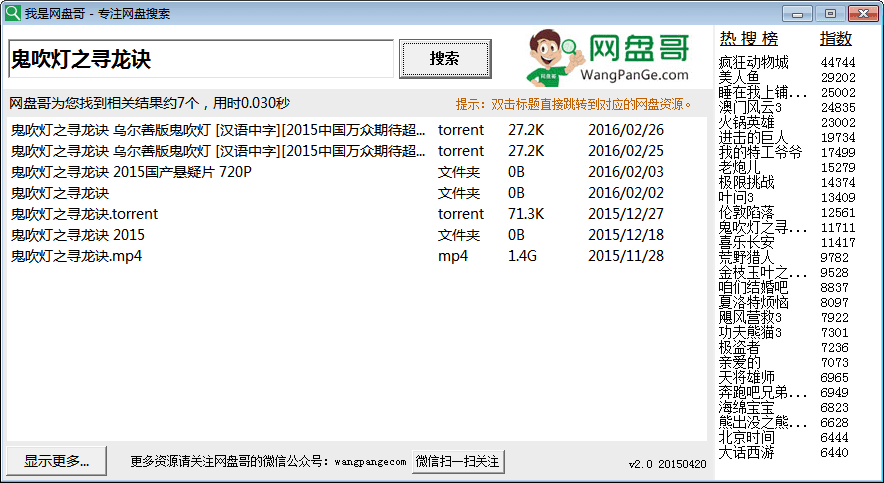Screen dimensions: 884x483
Task: Pick 睡在我上铺... from hot search list
Action: [763, 92]
